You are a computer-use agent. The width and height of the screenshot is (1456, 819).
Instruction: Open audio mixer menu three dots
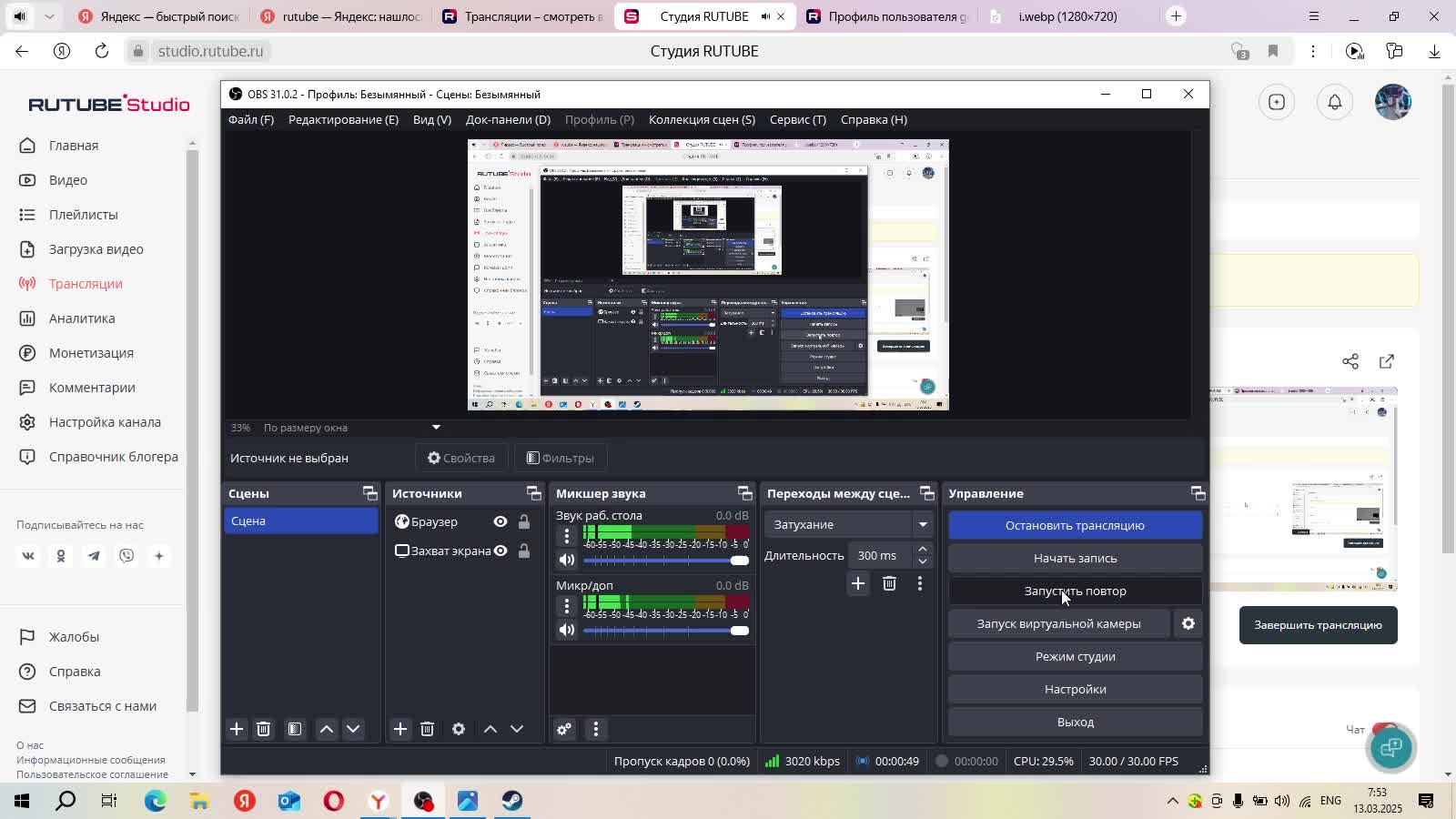(596, 729)
